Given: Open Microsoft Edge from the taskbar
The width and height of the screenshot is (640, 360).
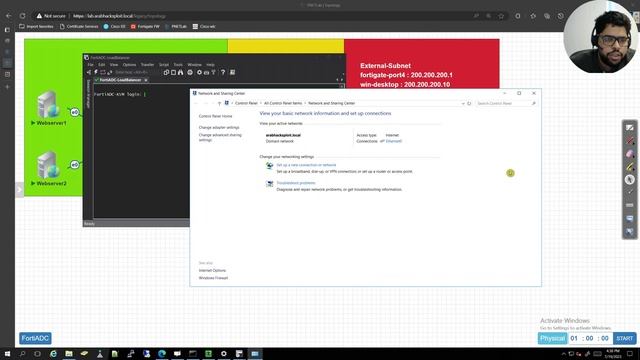Looking at the screenshot, I should pyautogui.click(x=162, y=354).
